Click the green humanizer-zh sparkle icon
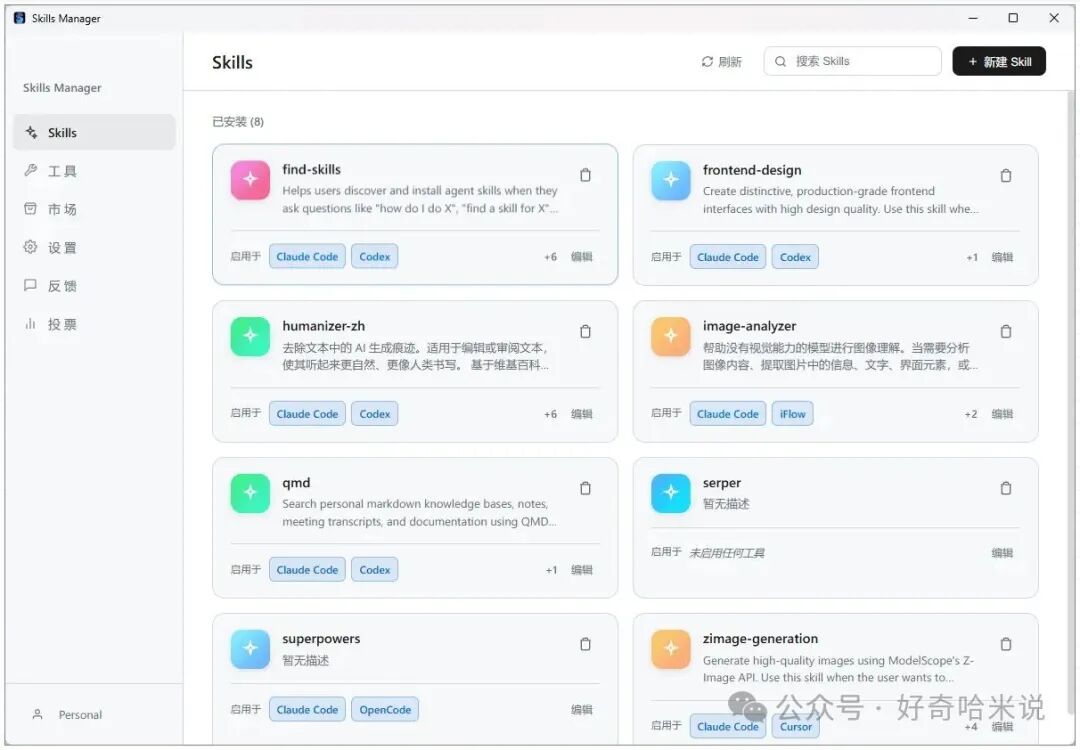 click(x=250, y=336)
